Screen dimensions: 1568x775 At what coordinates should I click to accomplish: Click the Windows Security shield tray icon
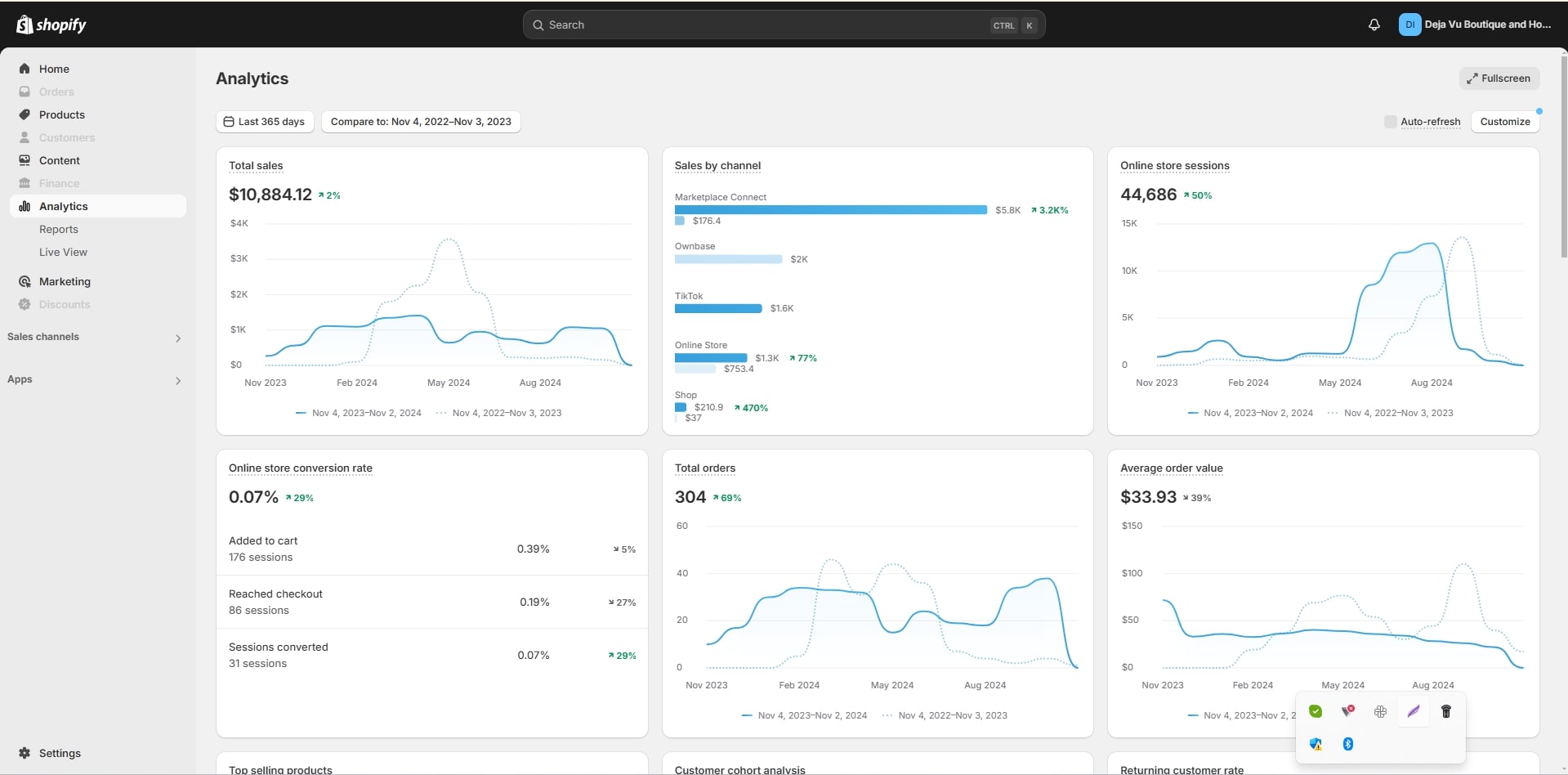(x=1316, y=744)
